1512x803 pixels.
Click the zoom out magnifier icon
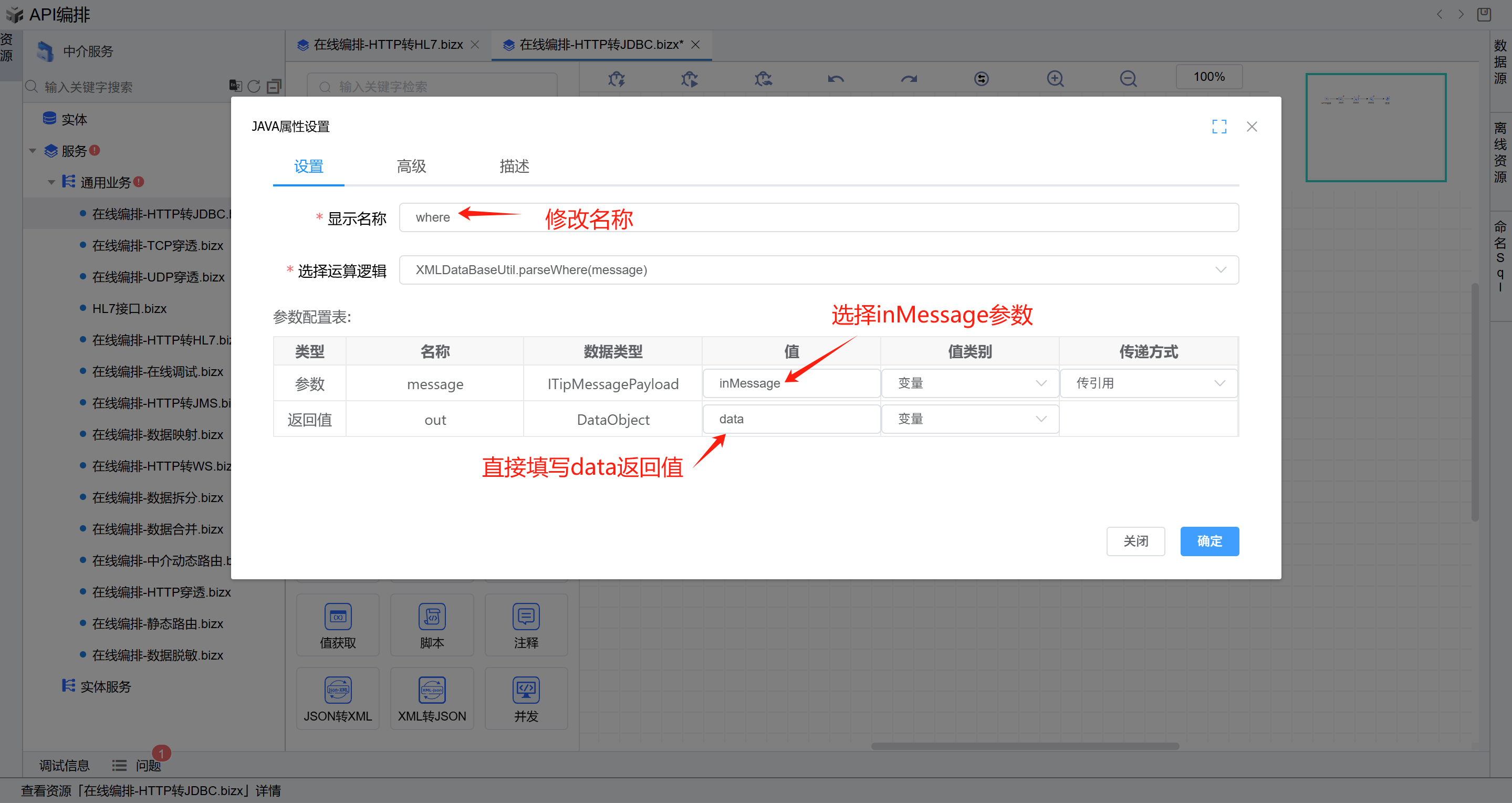[x=1128, y=79]
